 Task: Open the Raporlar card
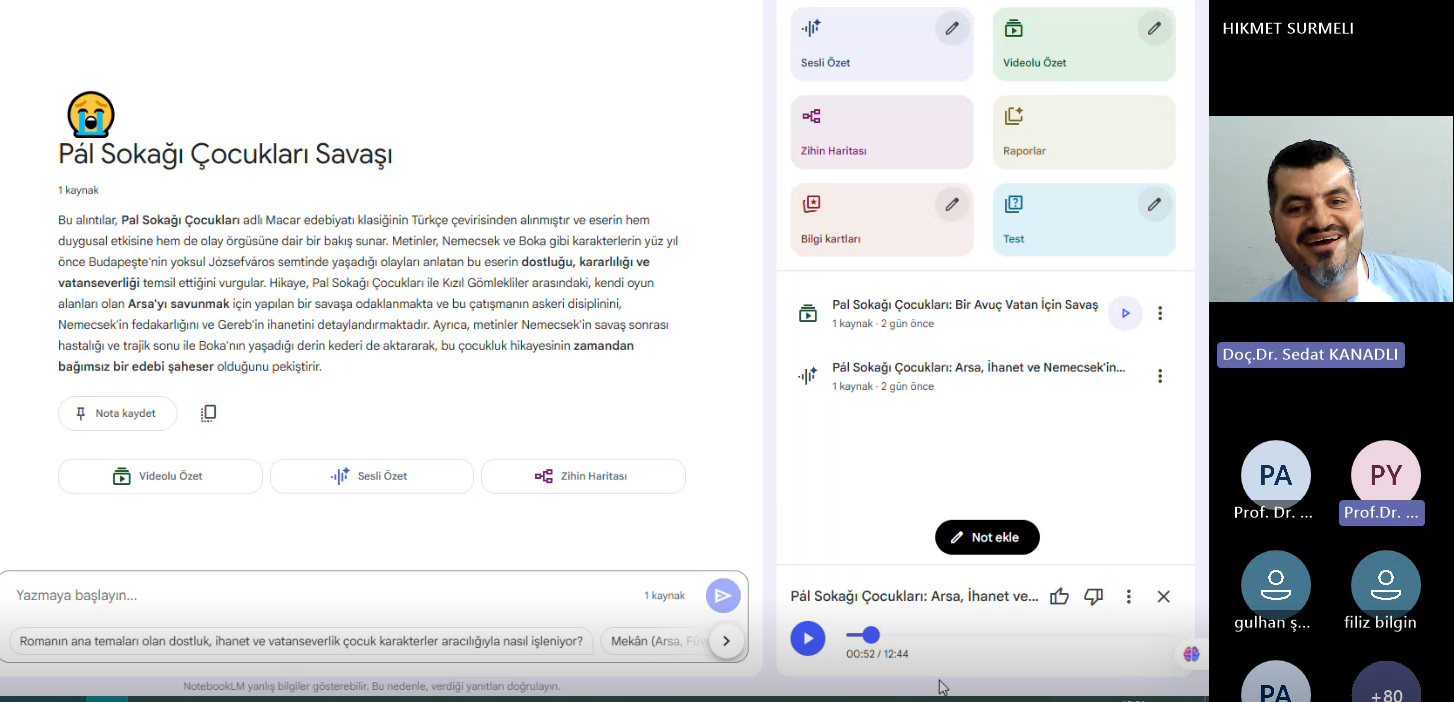pos(1083,132)
